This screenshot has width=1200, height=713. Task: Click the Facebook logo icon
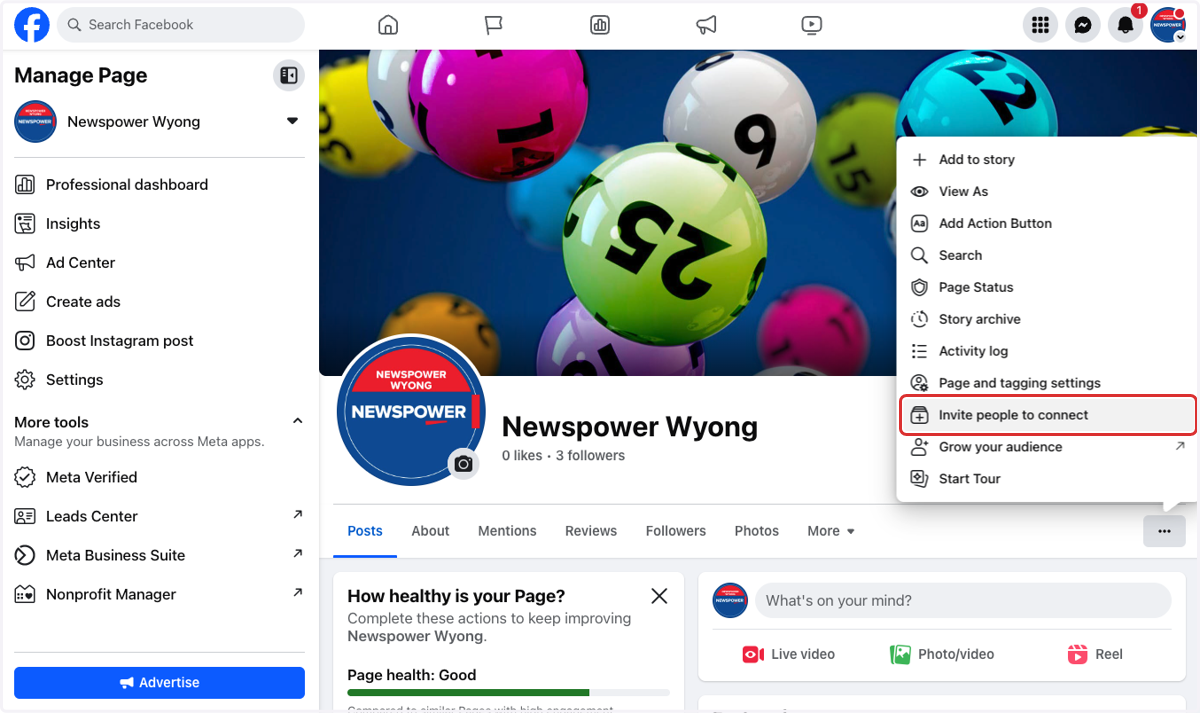click(32, 25)
